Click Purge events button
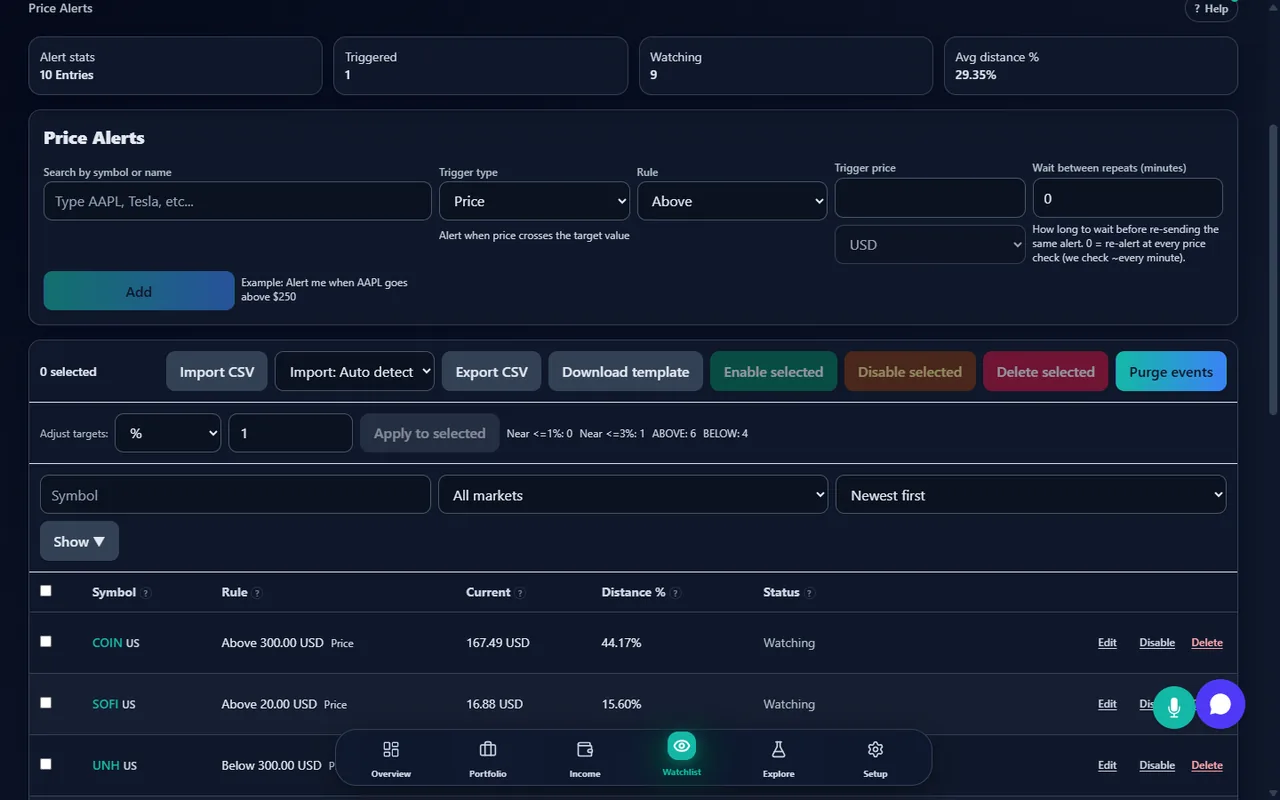Image resolution: width=1280 pixels, height=800 pixels. click(x=1171, y=372)
